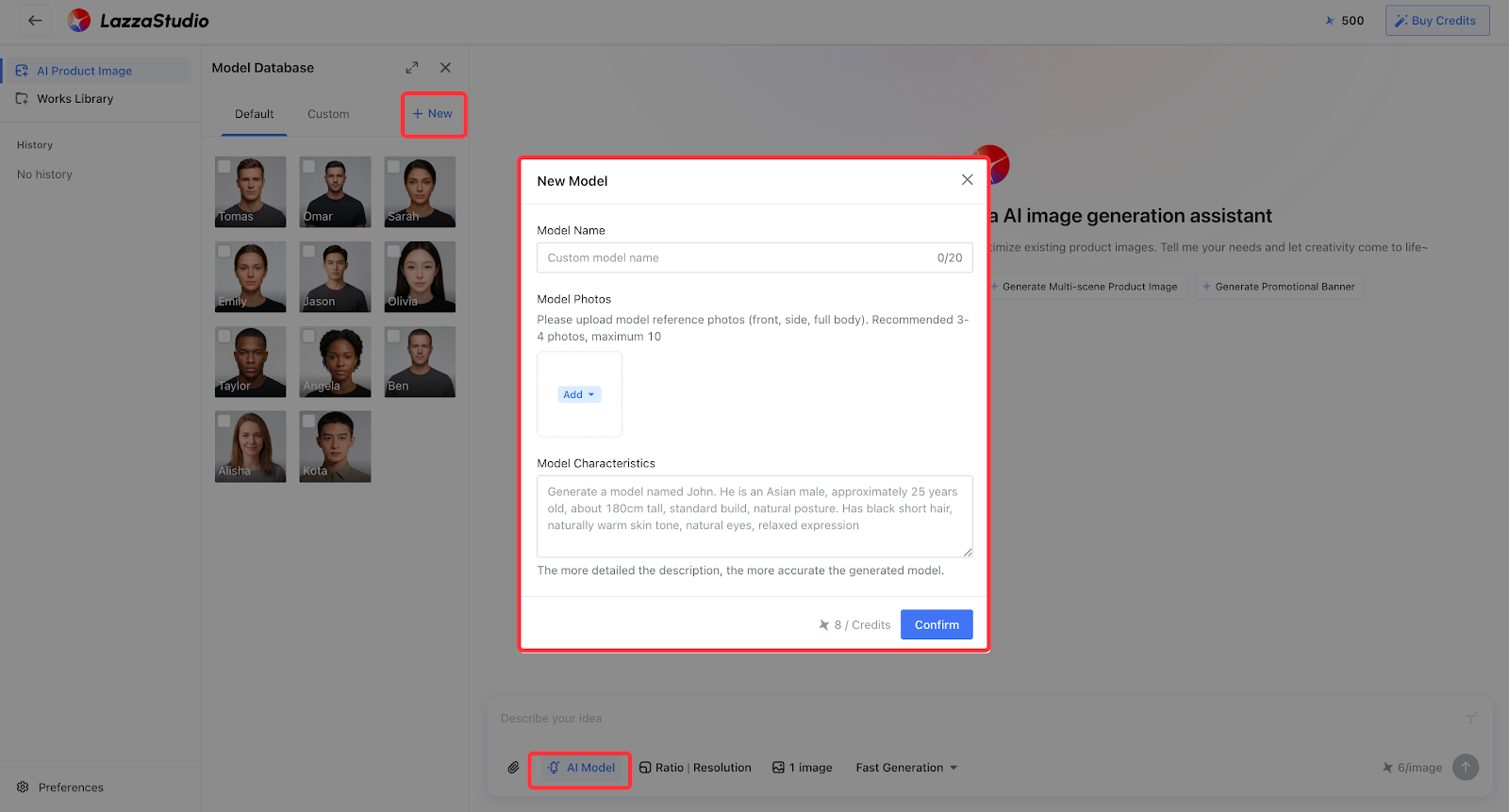This screenshot has width=1509, height=812.
Task: Expand the Model Database panel icon
Action: [x=412, y=68]
